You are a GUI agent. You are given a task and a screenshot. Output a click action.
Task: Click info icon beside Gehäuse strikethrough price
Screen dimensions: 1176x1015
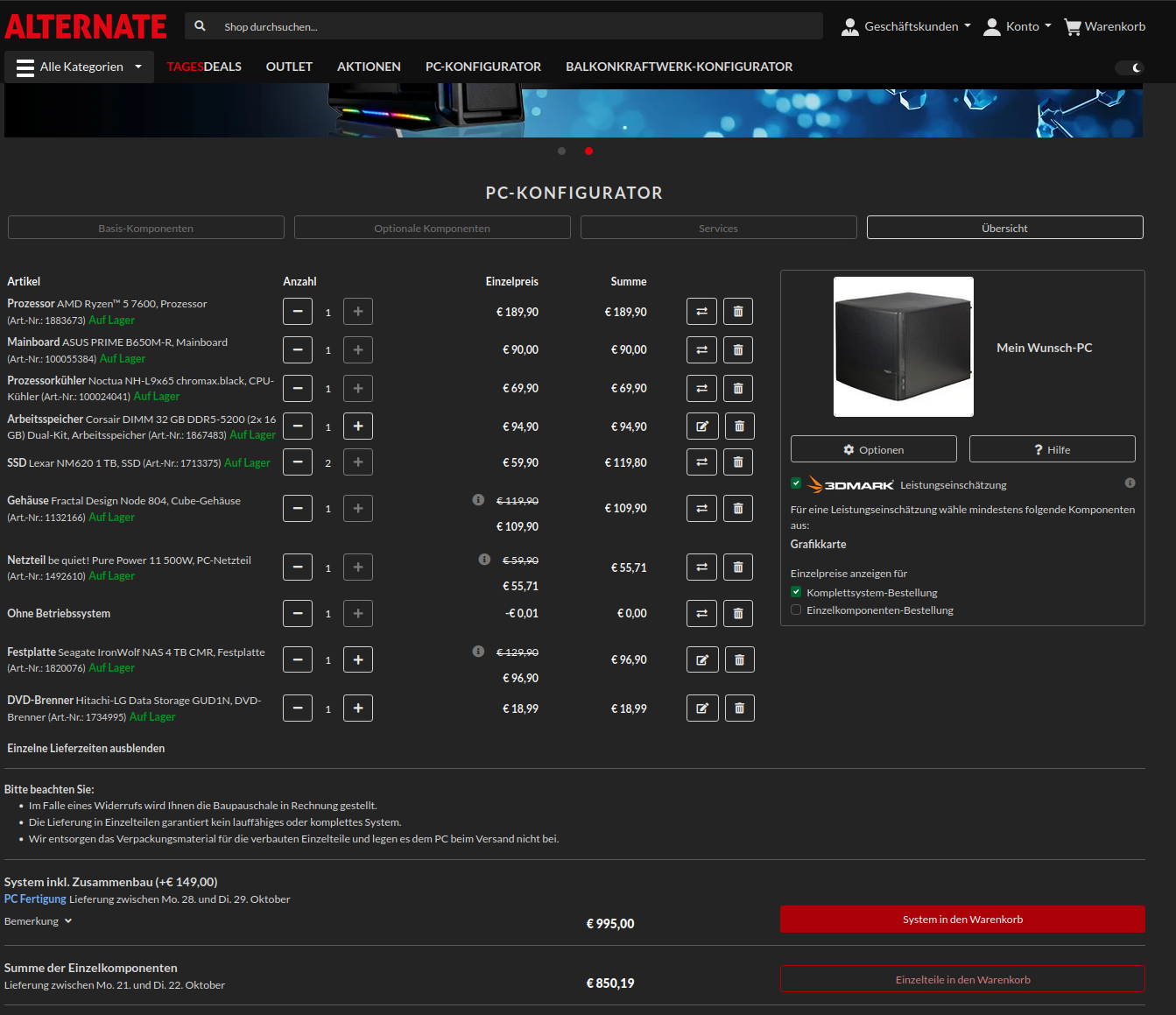(x=478, y=500)
